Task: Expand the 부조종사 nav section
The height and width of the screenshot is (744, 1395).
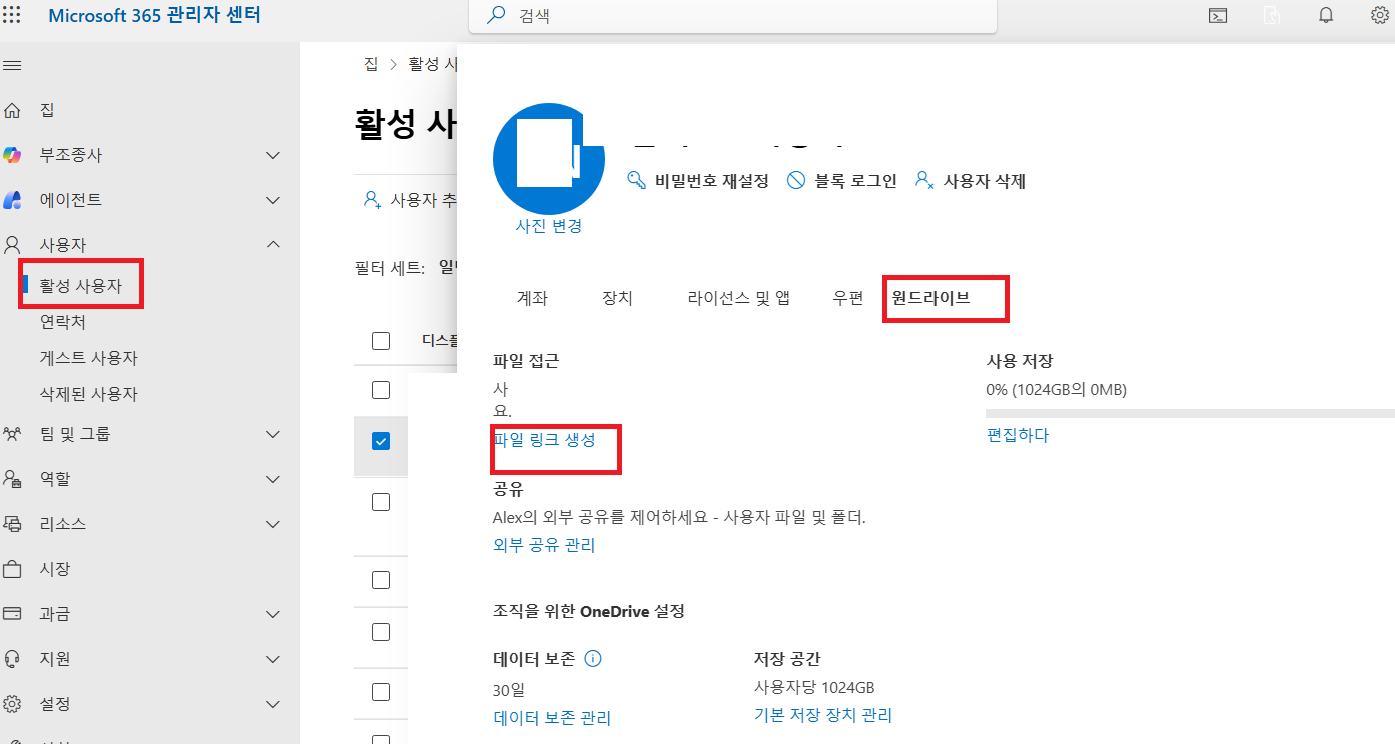Action: click(273, 156)
